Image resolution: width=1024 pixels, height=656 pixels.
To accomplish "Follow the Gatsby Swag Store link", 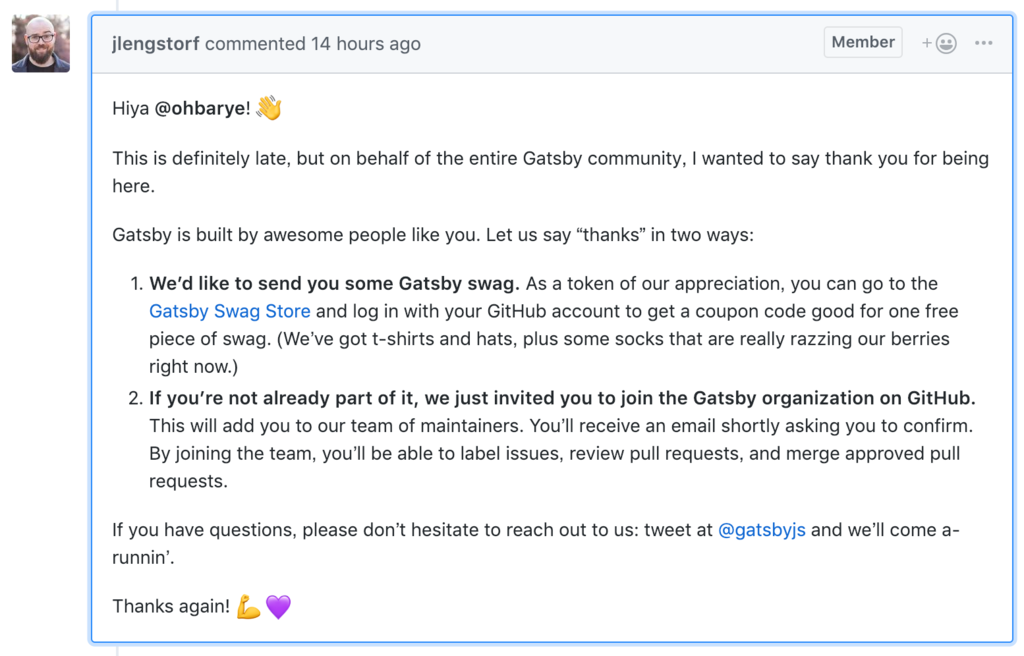I will (x=230, y=312).
